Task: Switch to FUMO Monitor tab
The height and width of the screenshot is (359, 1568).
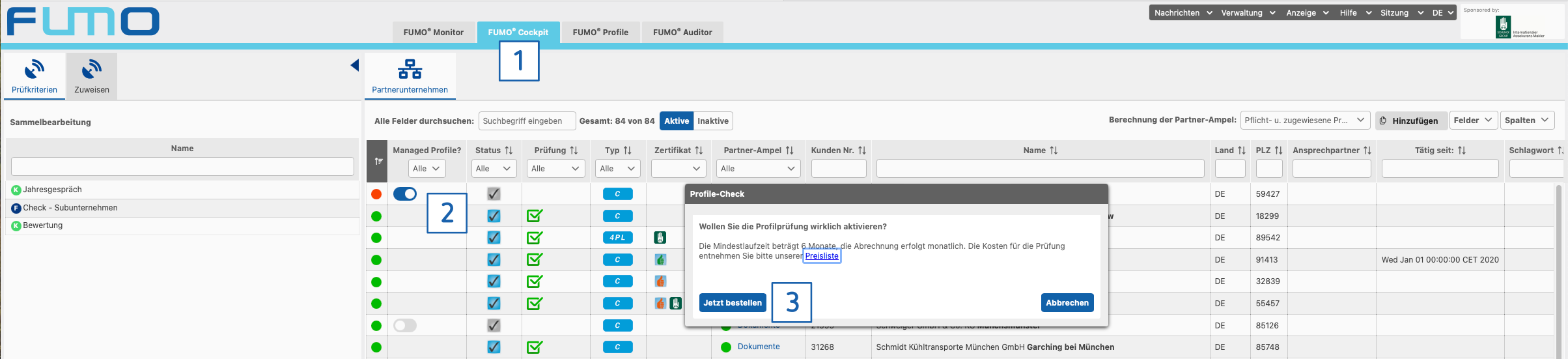Action: pyautogui.click(x=434, y=33)
